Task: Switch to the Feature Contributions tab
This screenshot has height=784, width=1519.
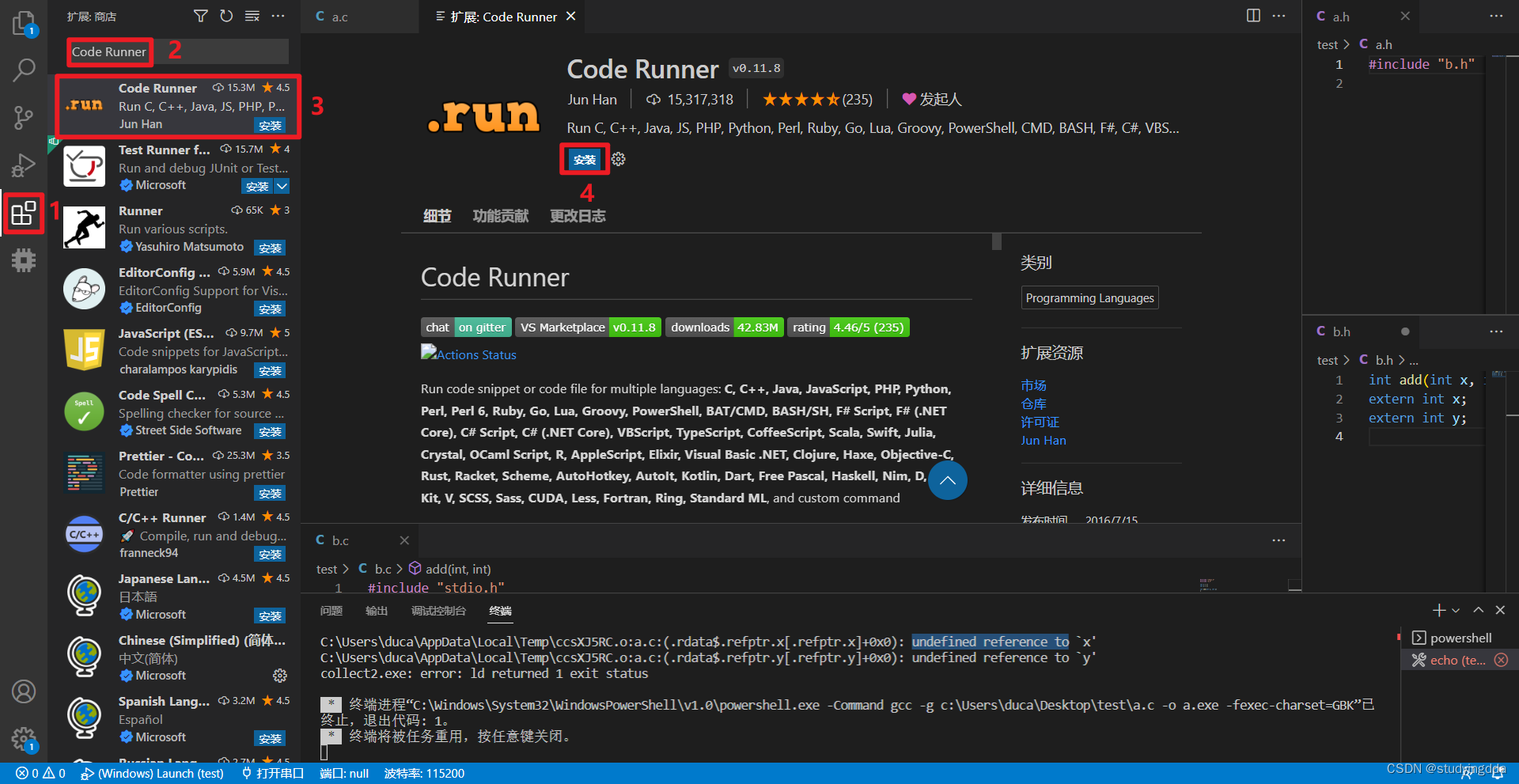Action: [x=501, y=216]
